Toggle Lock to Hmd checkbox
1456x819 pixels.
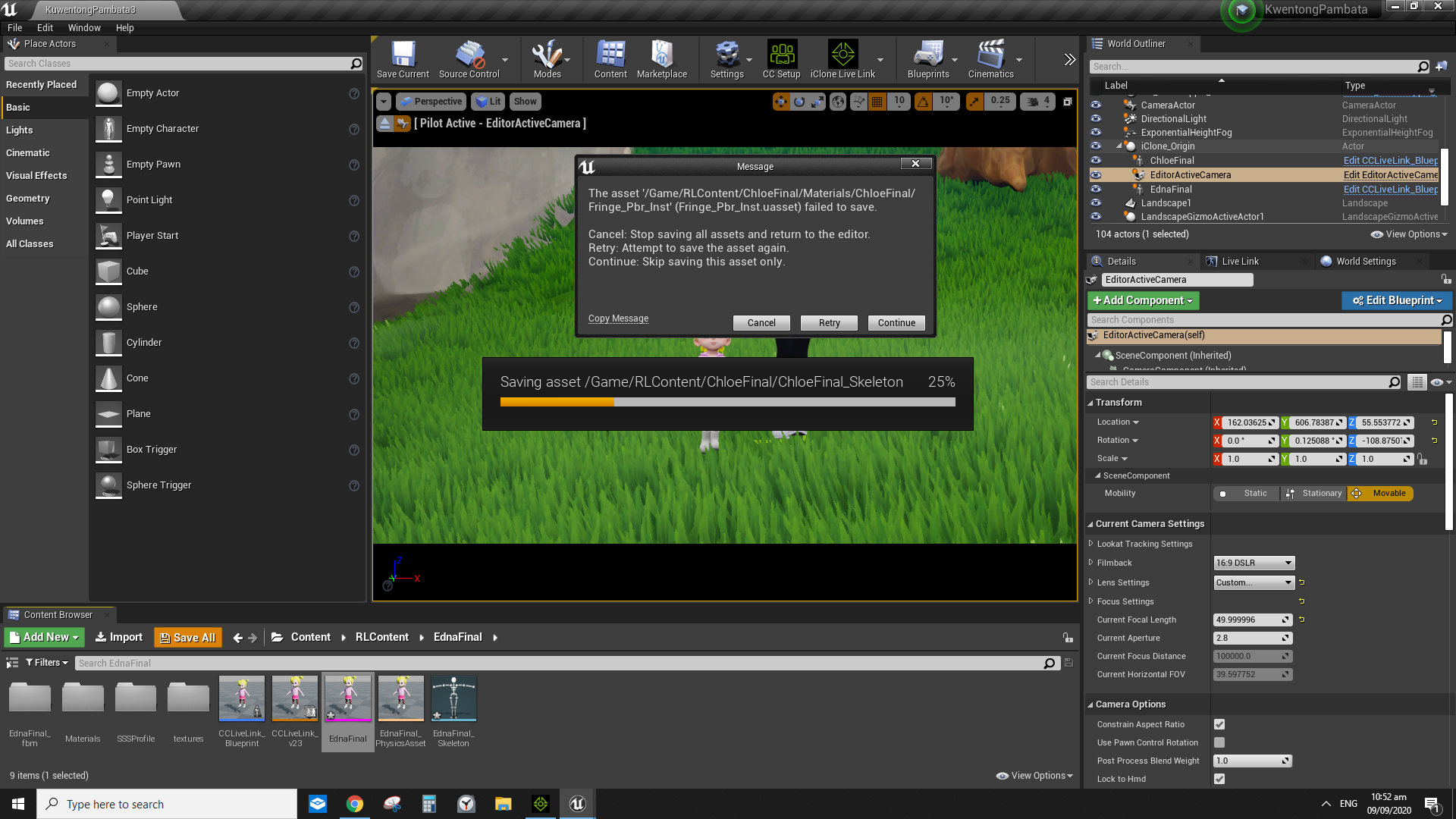1219,779
